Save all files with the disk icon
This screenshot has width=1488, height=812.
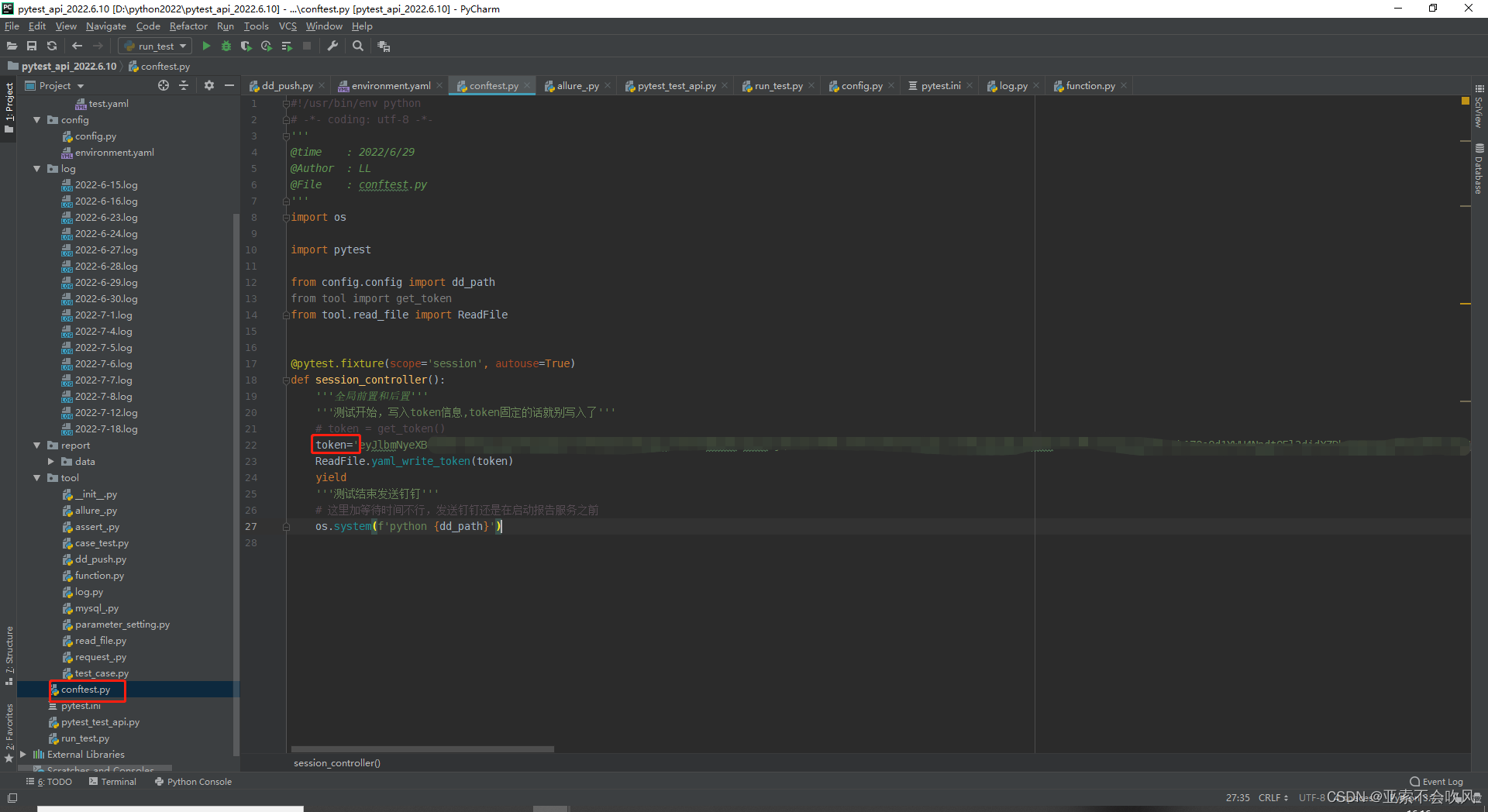32,46
